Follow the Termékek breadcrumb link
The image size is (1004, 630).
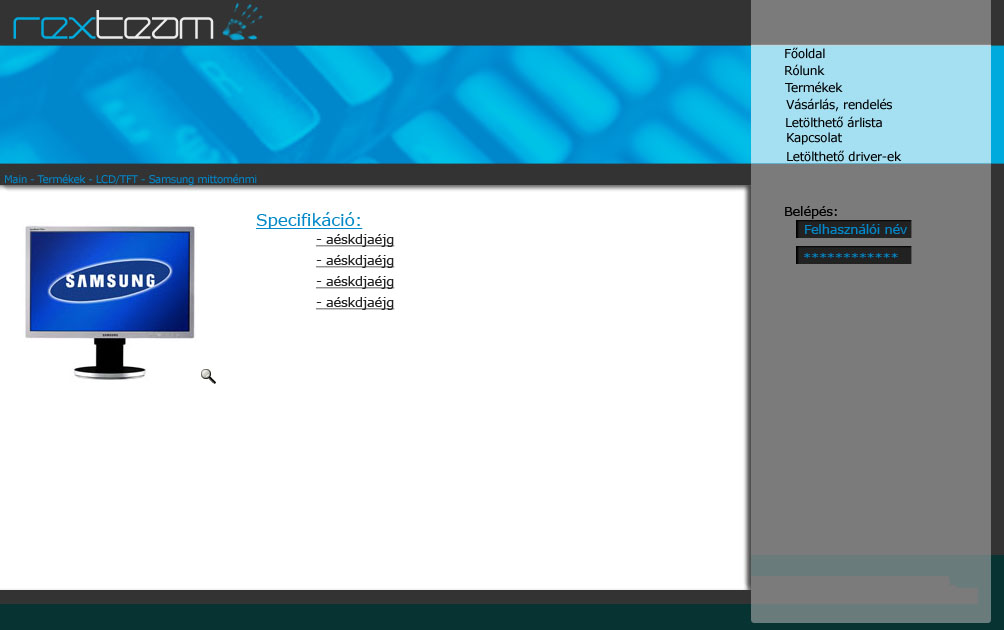click(61, 179)
